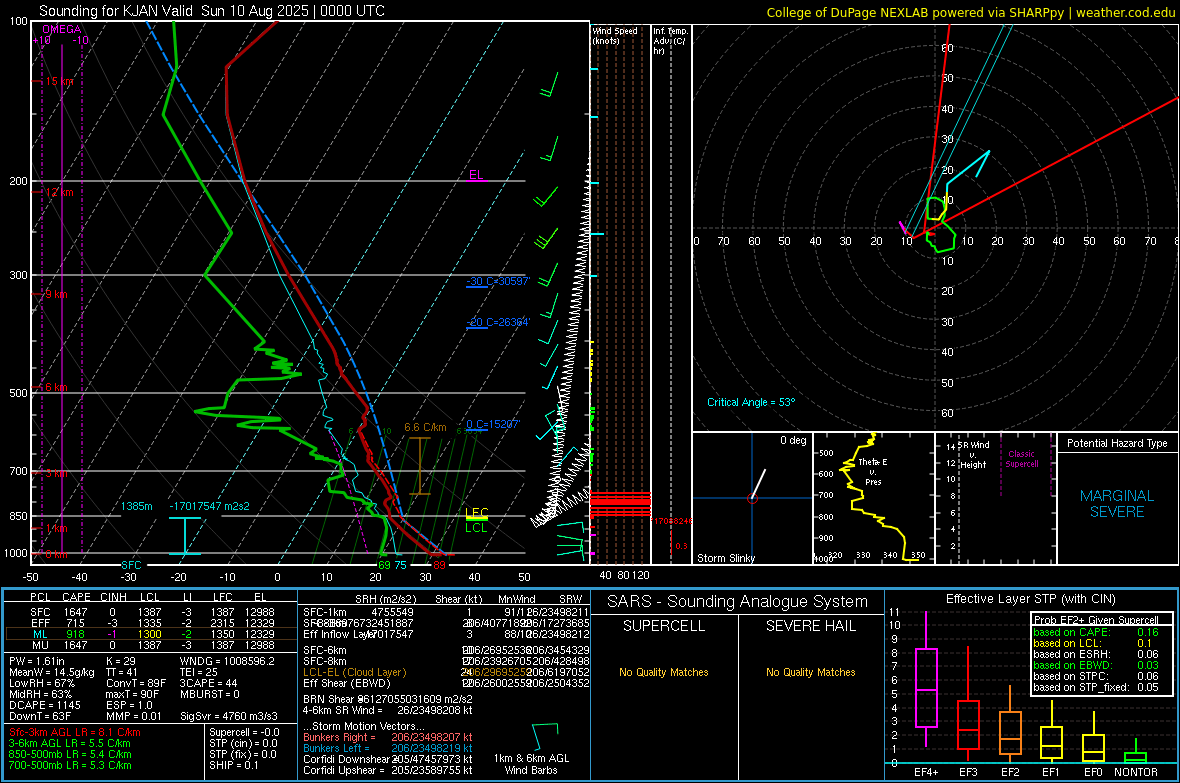1180x783 pixels.
Task: Select the 'Eff Shear (EBWD)' row
Action: click(446, 683)
